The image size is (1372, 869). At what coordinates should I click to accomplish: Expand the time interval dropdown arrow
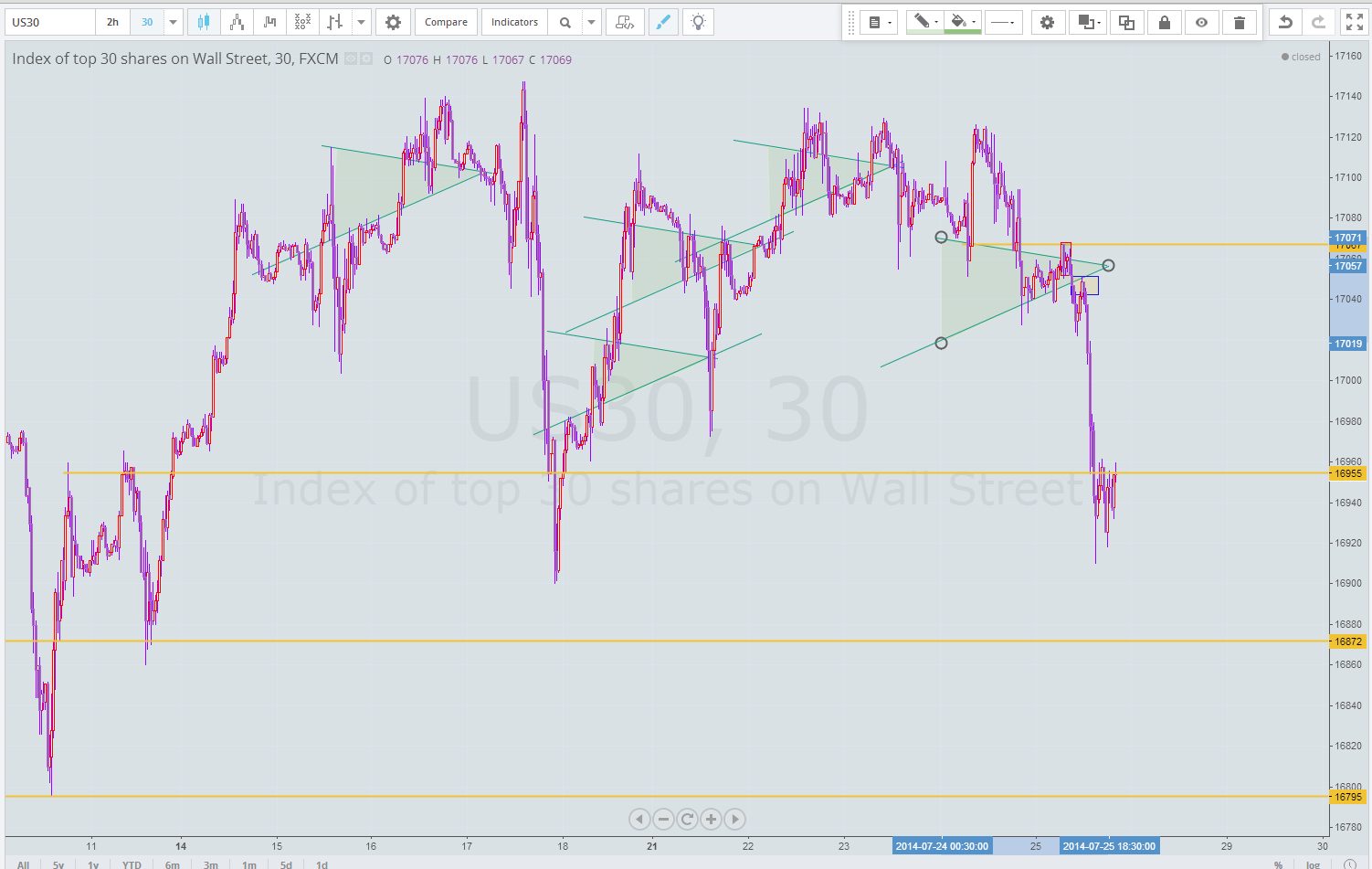174,22
